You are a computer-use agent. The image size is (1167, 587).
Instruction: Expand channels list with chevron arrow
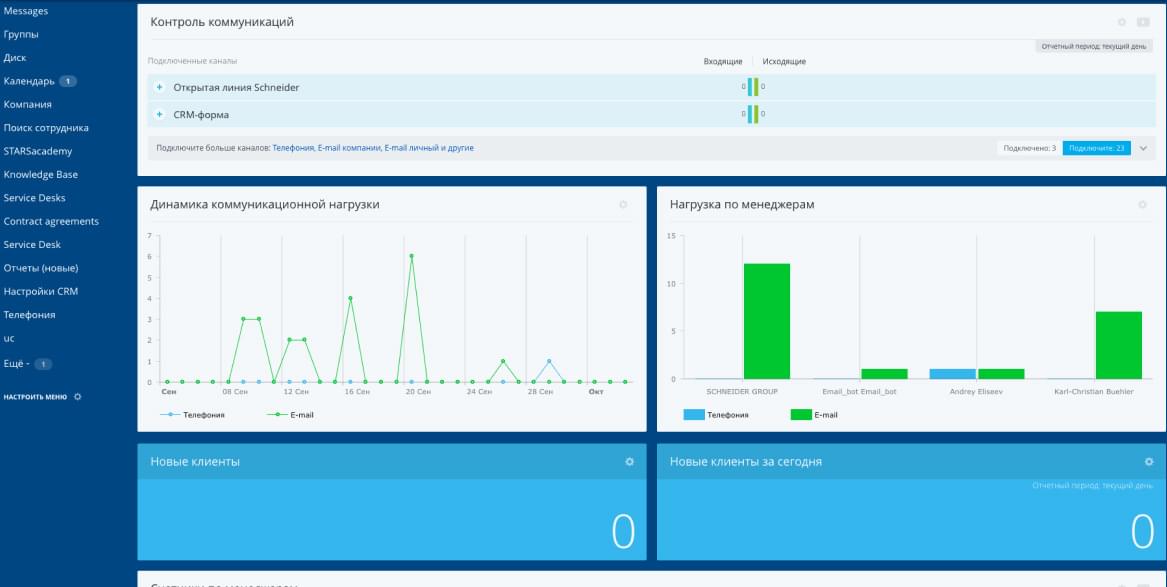[1143, 148]
